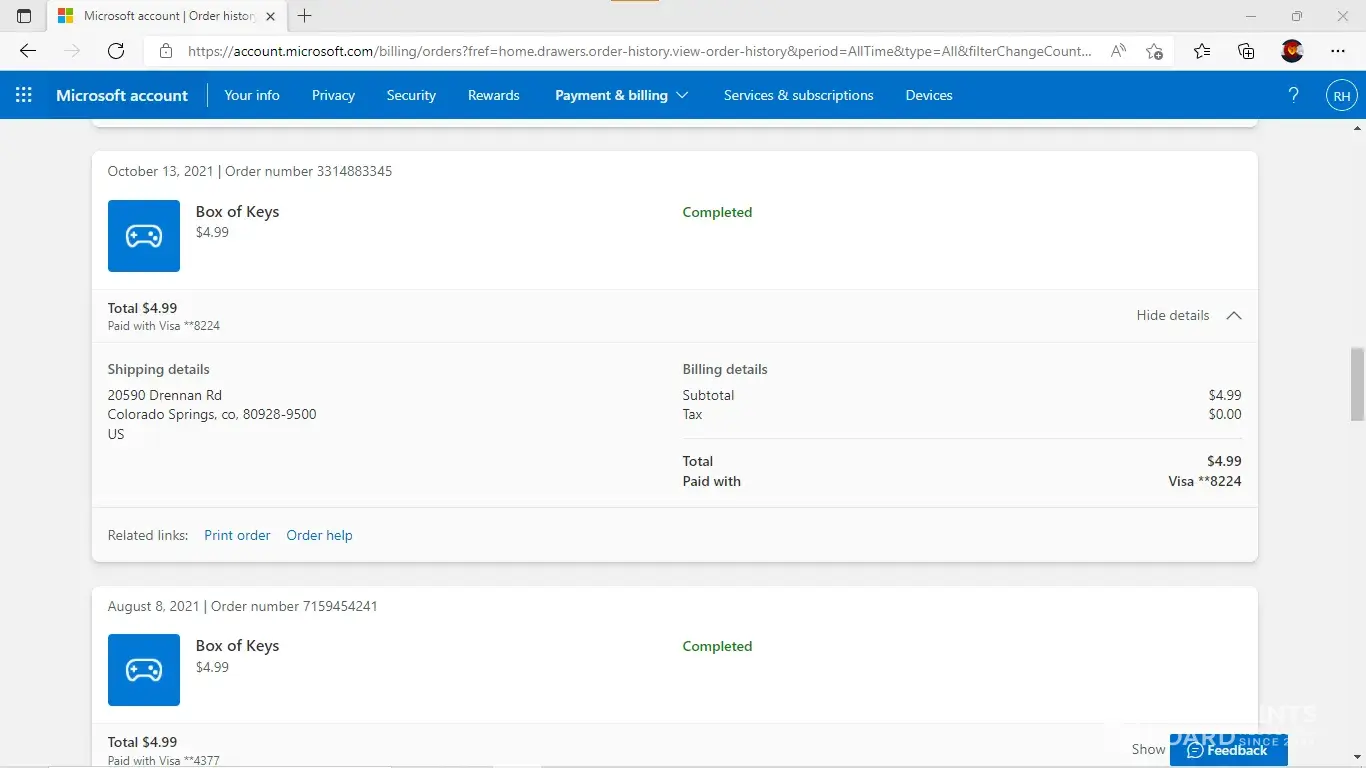Open the Favorites list icon

click(1201, 51)
